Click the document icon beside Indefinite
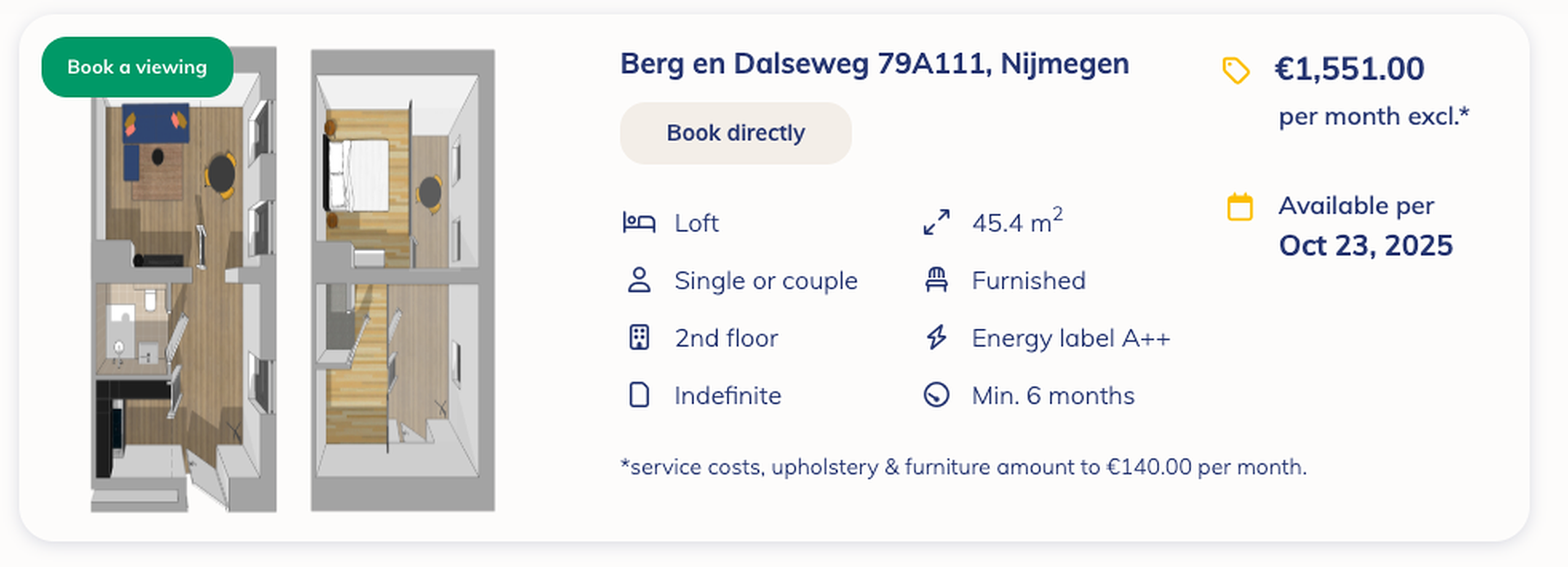This screenshot has width=1568, height=567. tap(639, 395)
